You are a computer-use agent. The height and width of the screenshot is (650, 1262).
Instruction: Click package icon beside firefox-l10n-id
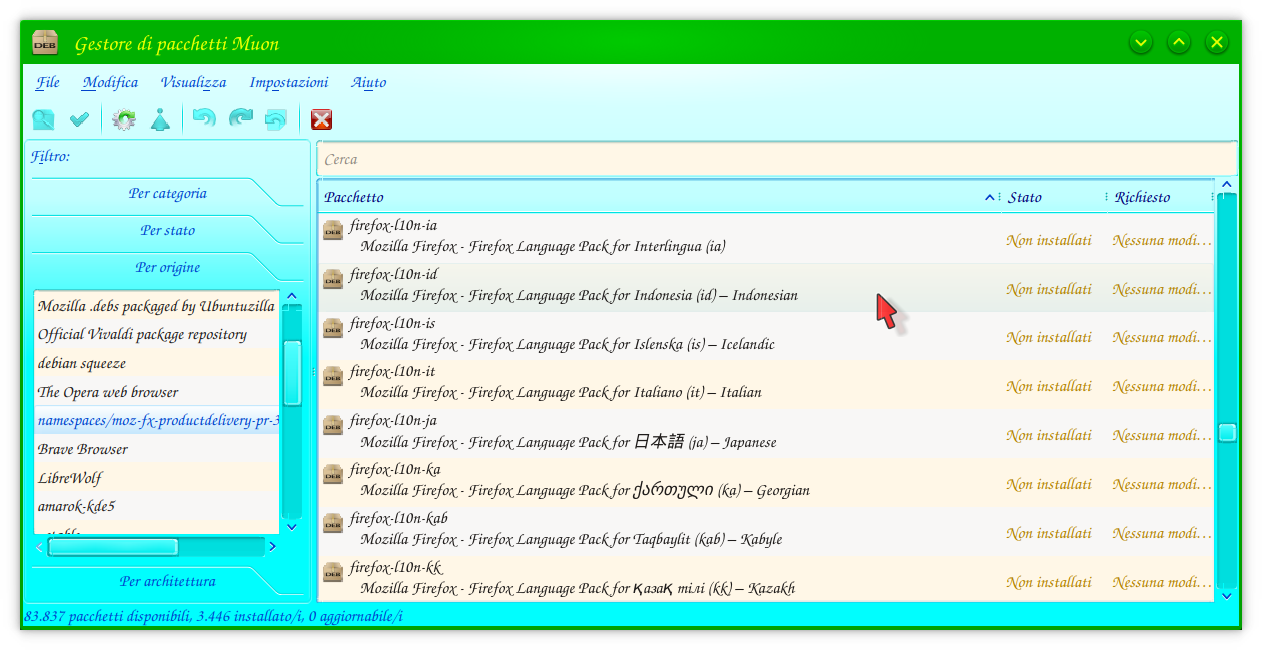click(333, 280)
